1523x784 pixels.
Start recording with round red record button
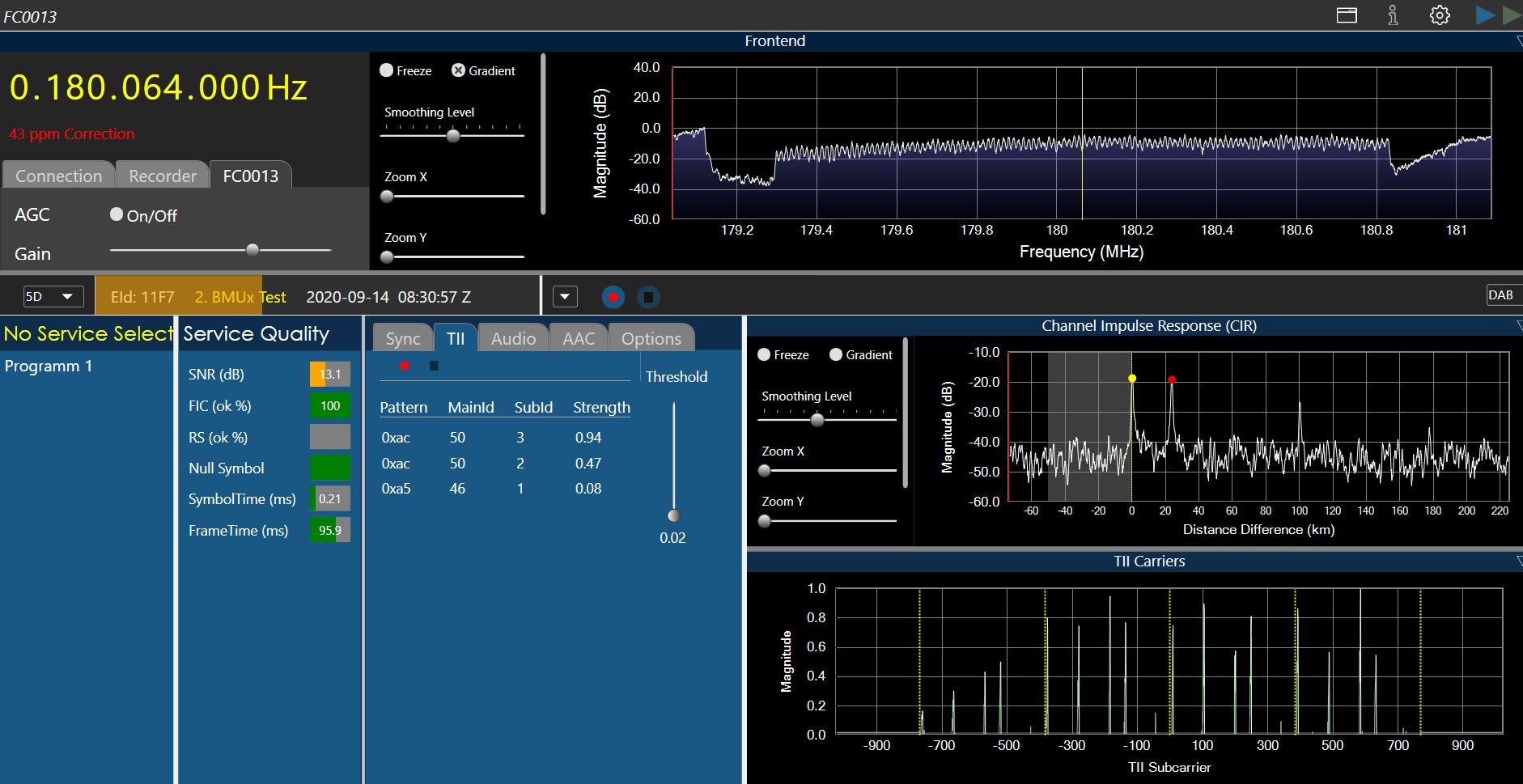(x=613, y=297)
